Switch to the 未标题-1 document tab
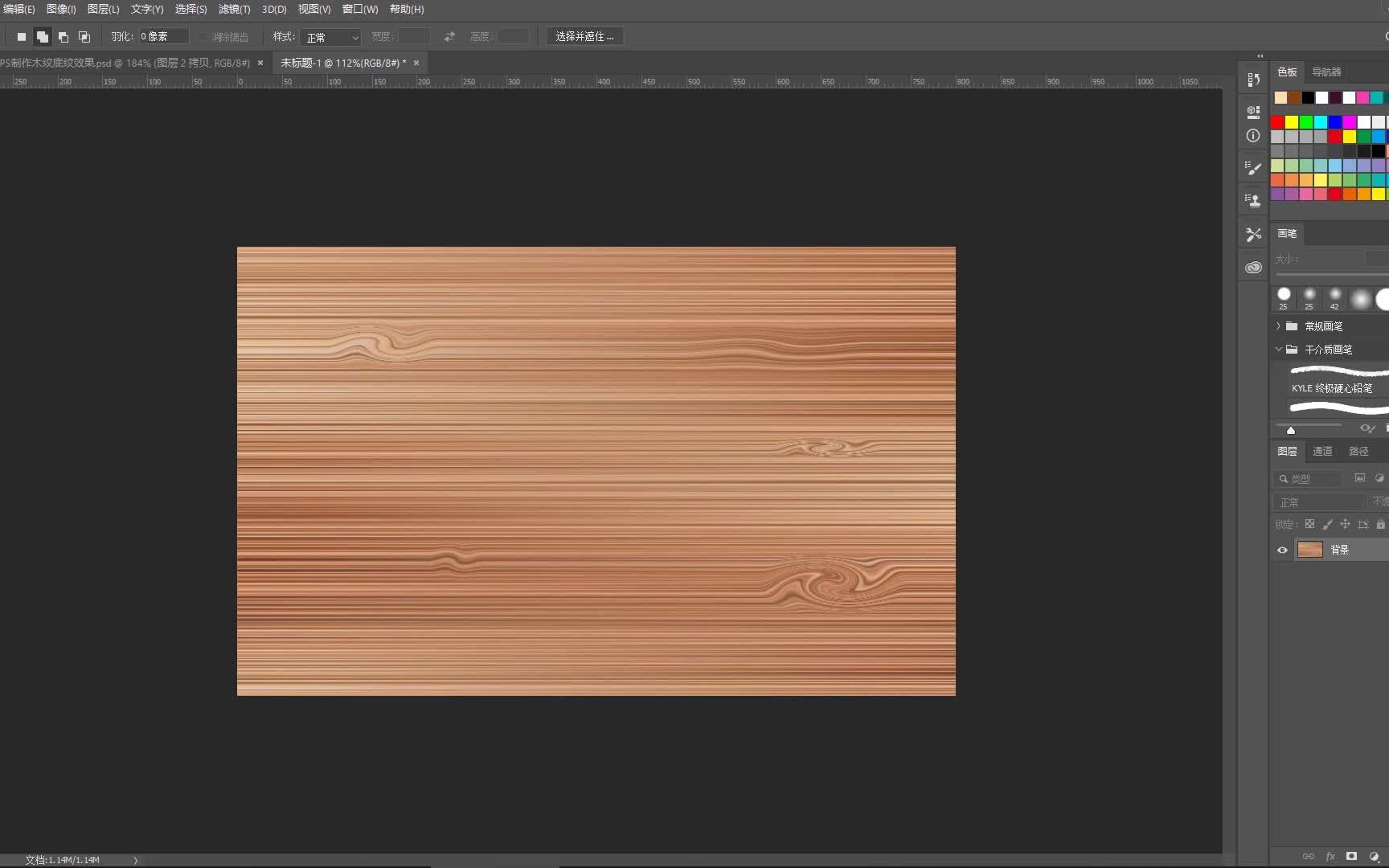 [343, 63]
